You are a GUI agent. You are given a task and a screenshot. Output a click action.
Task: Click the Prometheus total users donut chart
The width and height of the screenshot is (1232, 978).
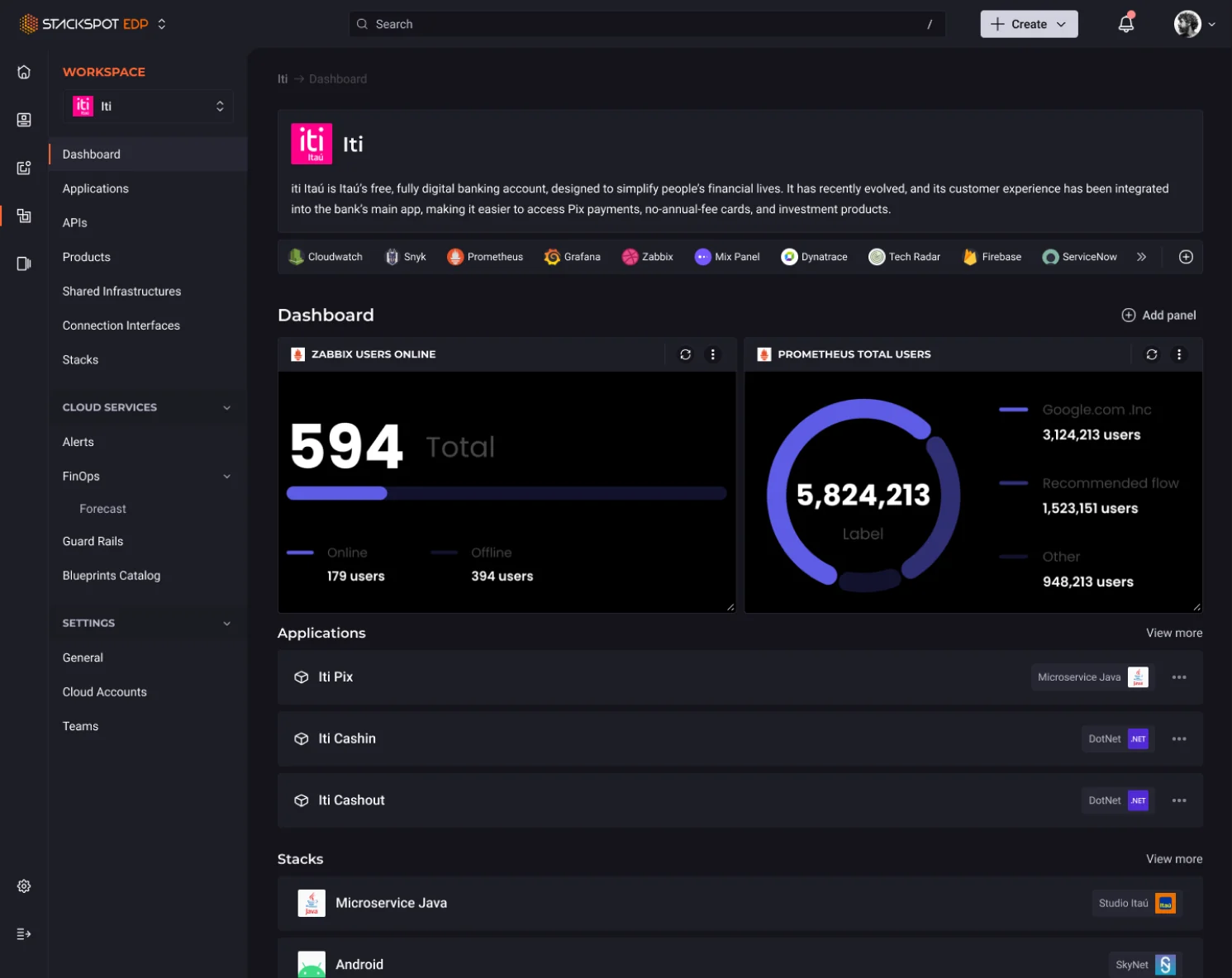(x=863, y=496)
